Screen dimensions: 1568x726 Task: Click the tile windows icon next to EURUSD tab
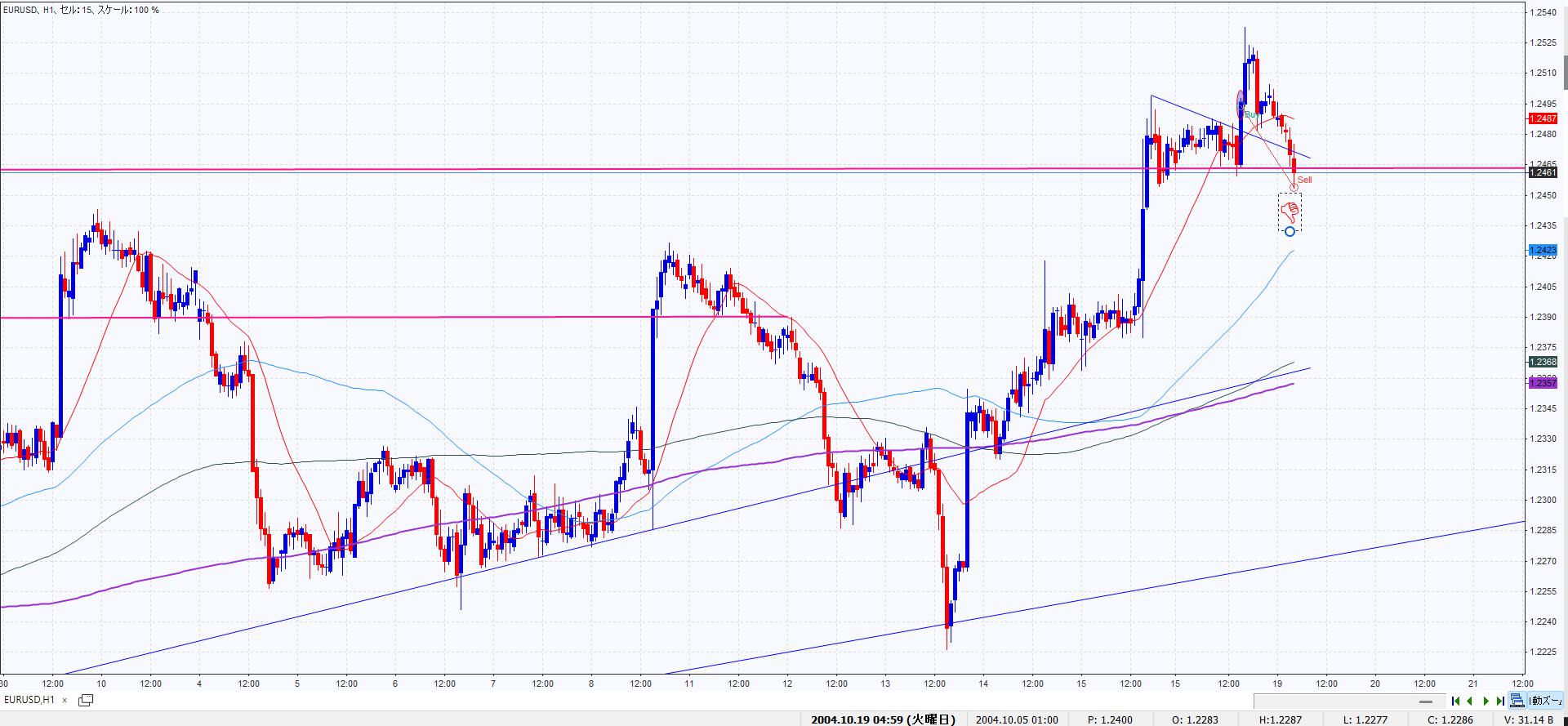(x=85, y=700)
